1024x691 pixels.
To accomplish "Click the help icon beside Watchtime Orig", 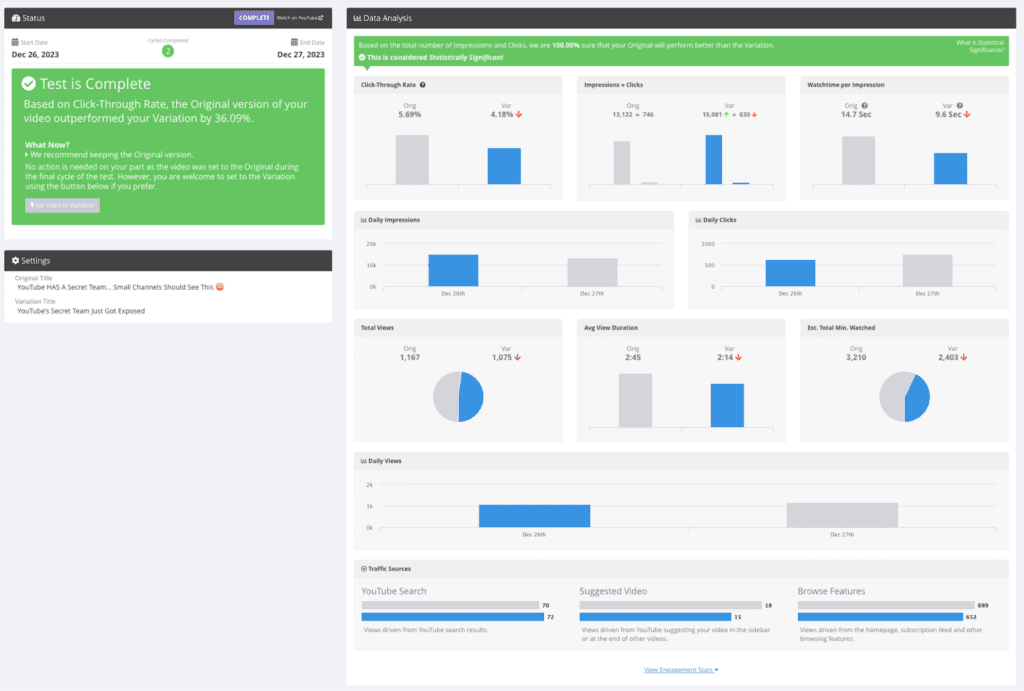I will [864, 105].
